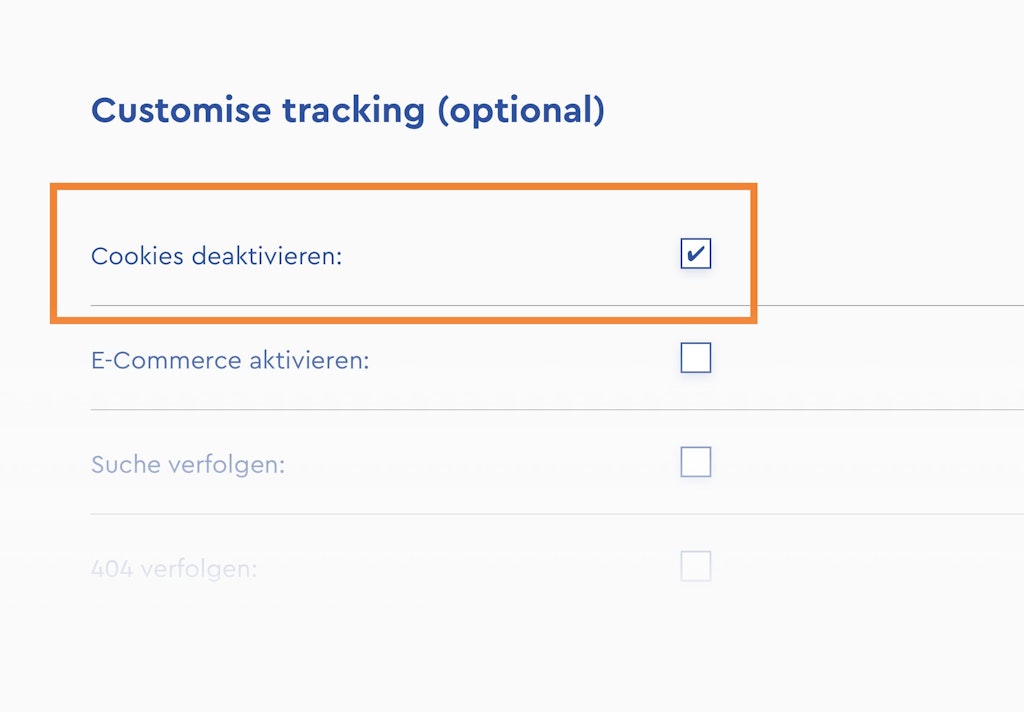Uncheck the Cookies deaktivieren checkbox

click(695, 254)
